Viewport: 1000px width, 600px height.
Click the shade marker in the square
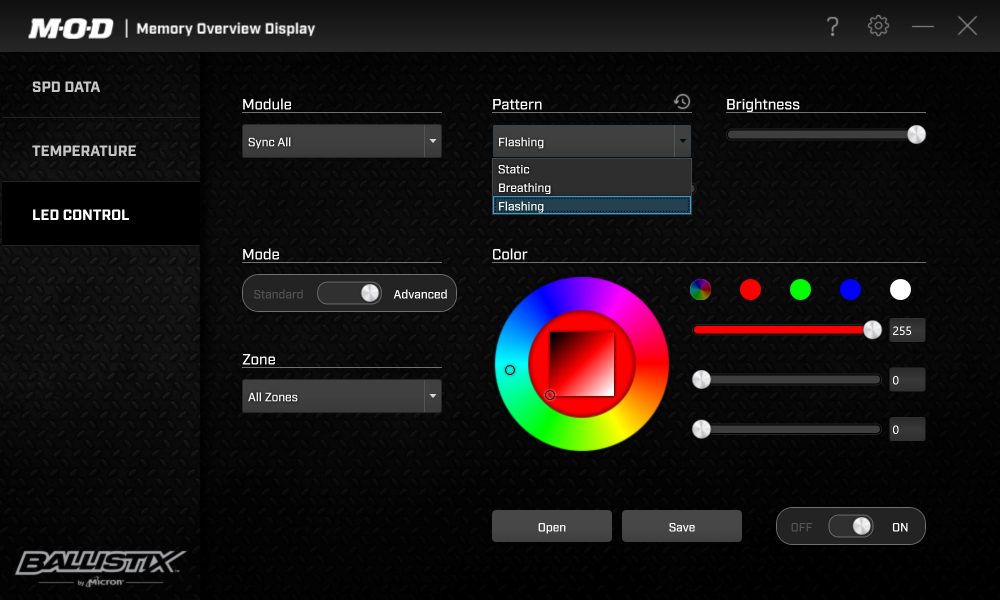pyautogui.click(x=550, y=395)
